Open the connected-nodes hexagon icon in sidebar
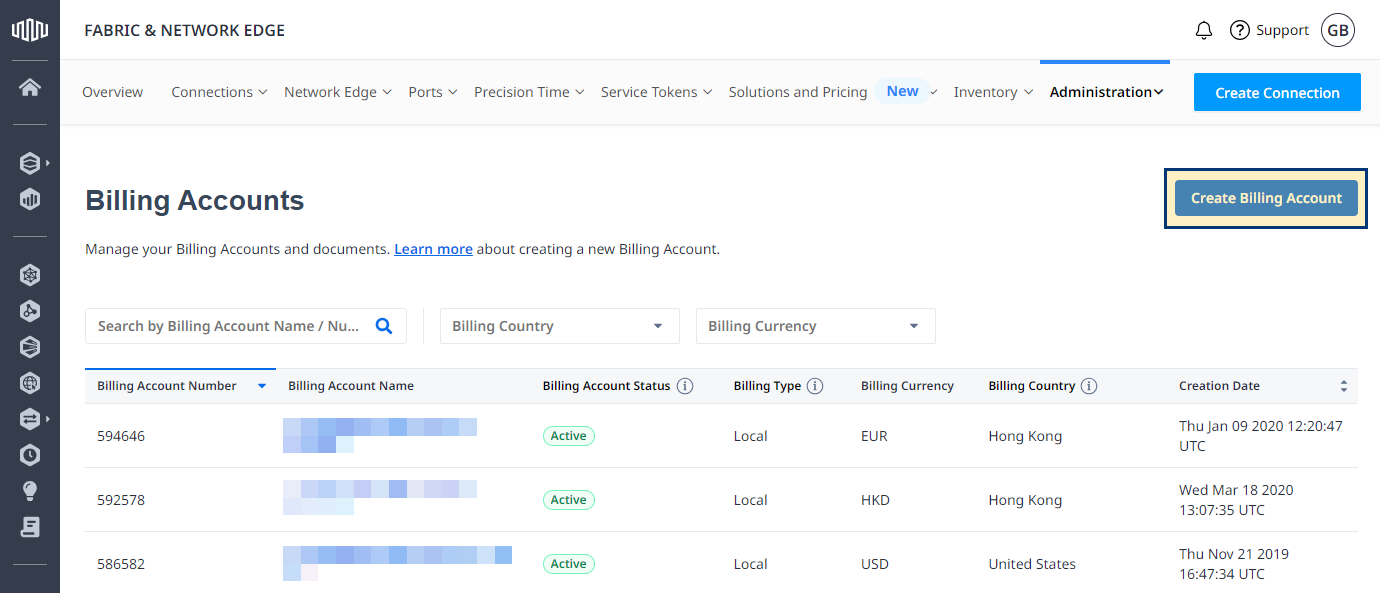Screen dimensions: 1380x593 pos(30,311)
